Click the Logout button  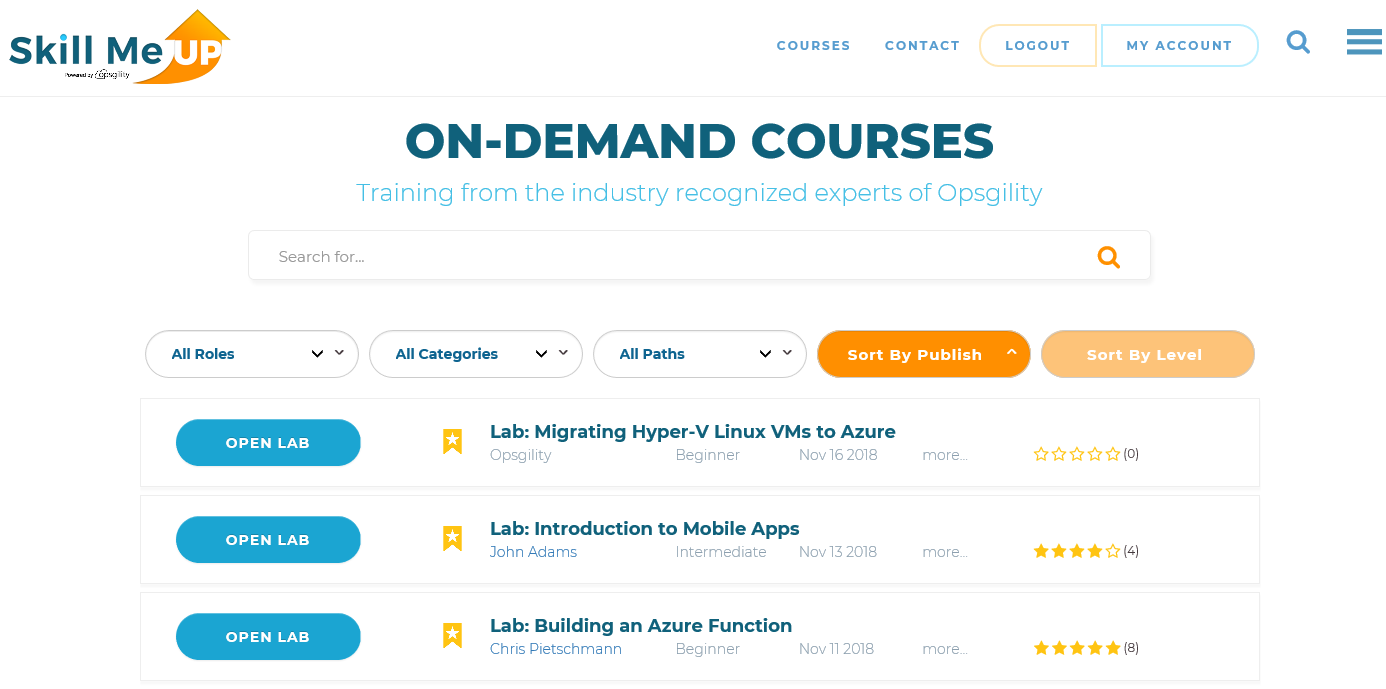pos(1038,46)
